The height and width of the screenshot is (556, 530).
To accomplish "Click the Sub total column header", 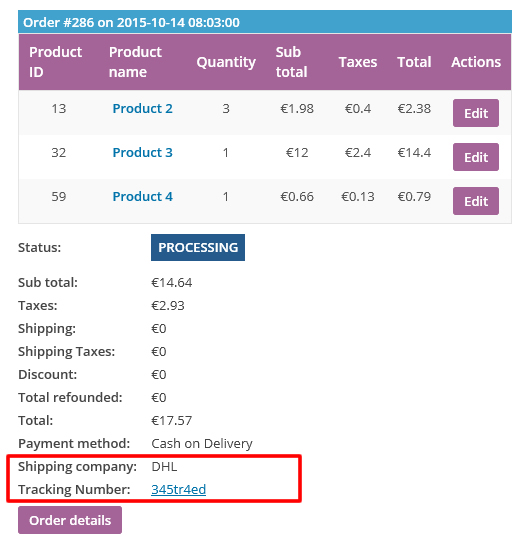I will point(291,62).
